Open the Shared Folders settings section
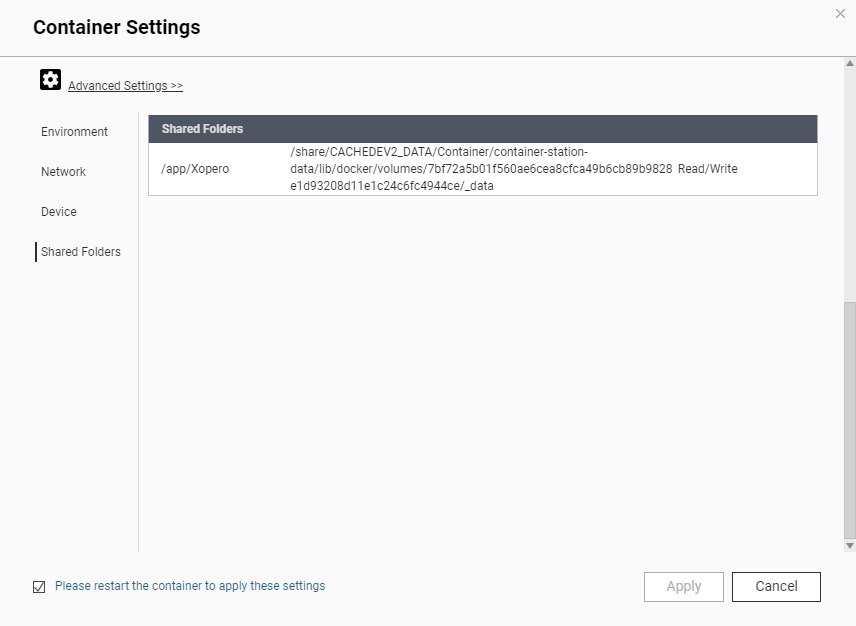This screenshot has width=856, height=626. click(x=79, y=251)
